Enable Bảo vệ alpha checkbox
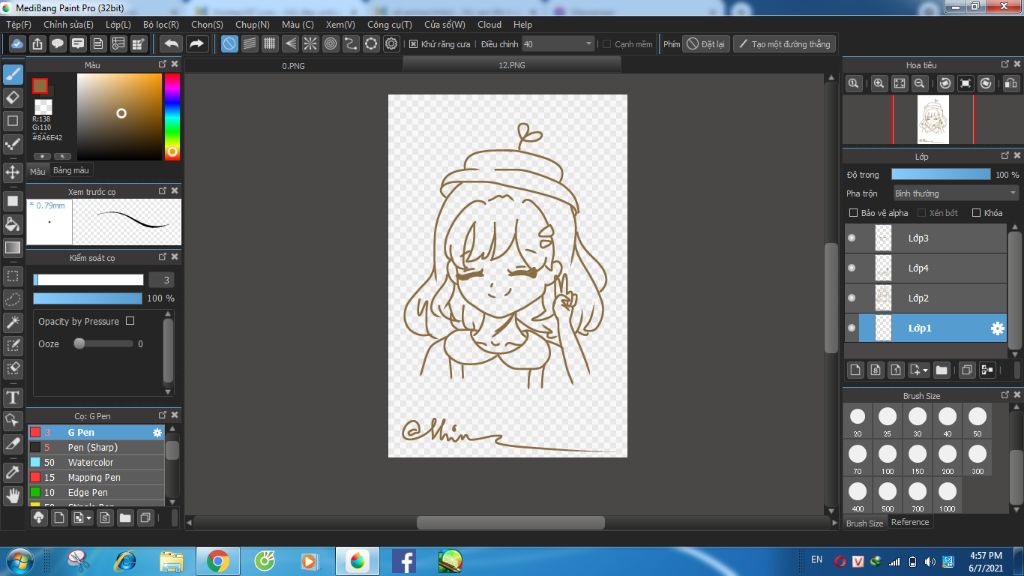 (853, 213)
